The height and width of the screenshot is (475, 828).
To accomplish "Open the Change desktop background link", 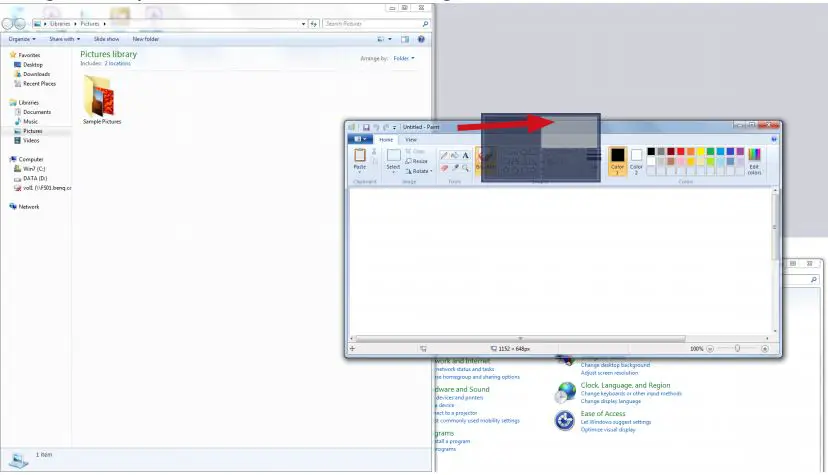I will (x=615, y=365).
